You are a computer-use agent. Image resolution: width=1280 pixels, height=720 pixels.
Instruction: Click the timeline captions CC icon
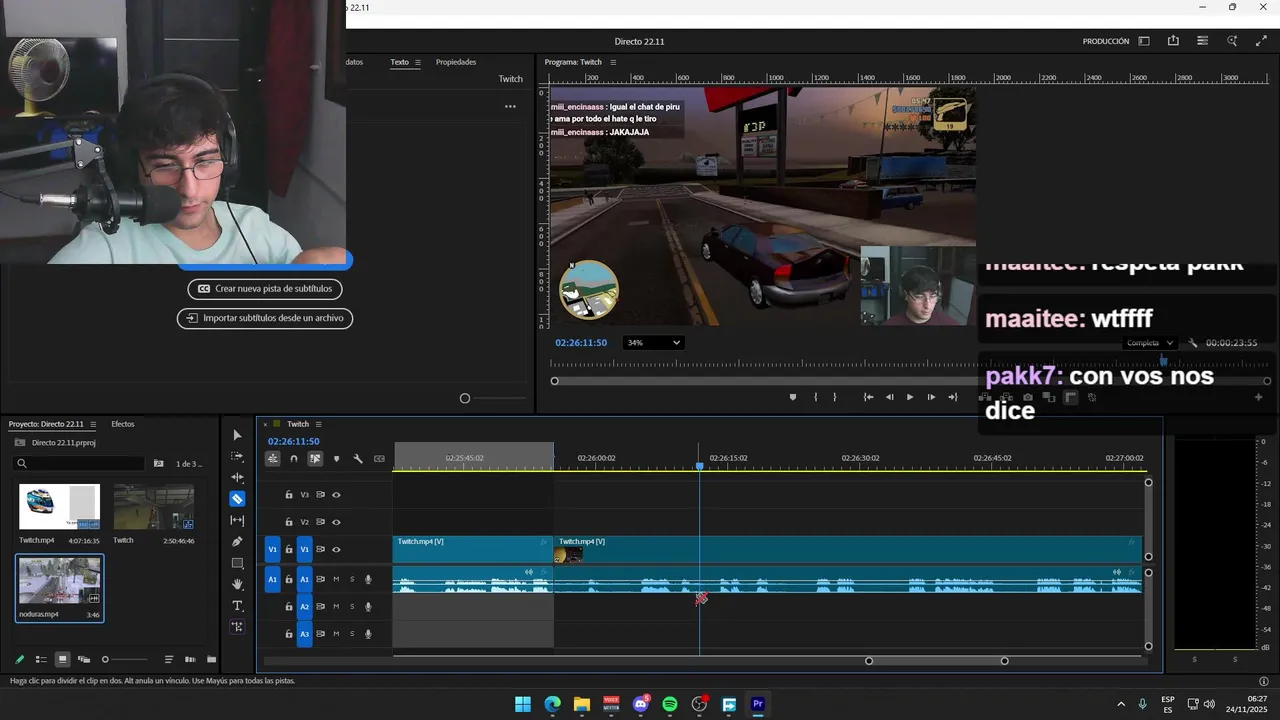(x=379, y=459)
